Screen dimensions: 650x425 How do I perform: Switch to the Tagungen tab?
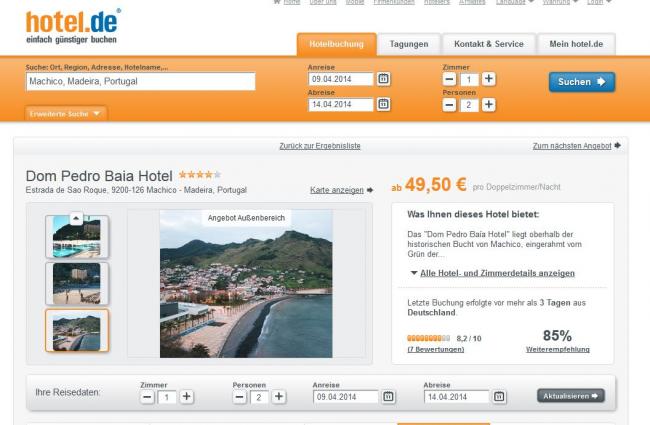tap(410, 44)
